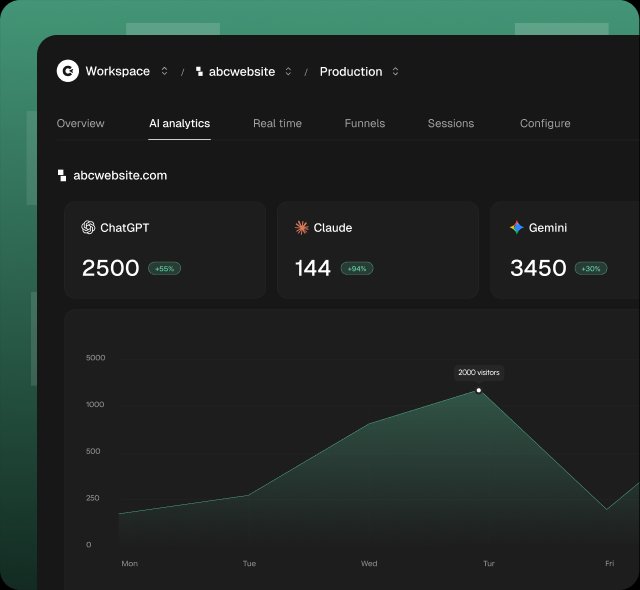Open the Production environment dropdown
Viewport: 640px width, 590px height.
tap(395, 71)
